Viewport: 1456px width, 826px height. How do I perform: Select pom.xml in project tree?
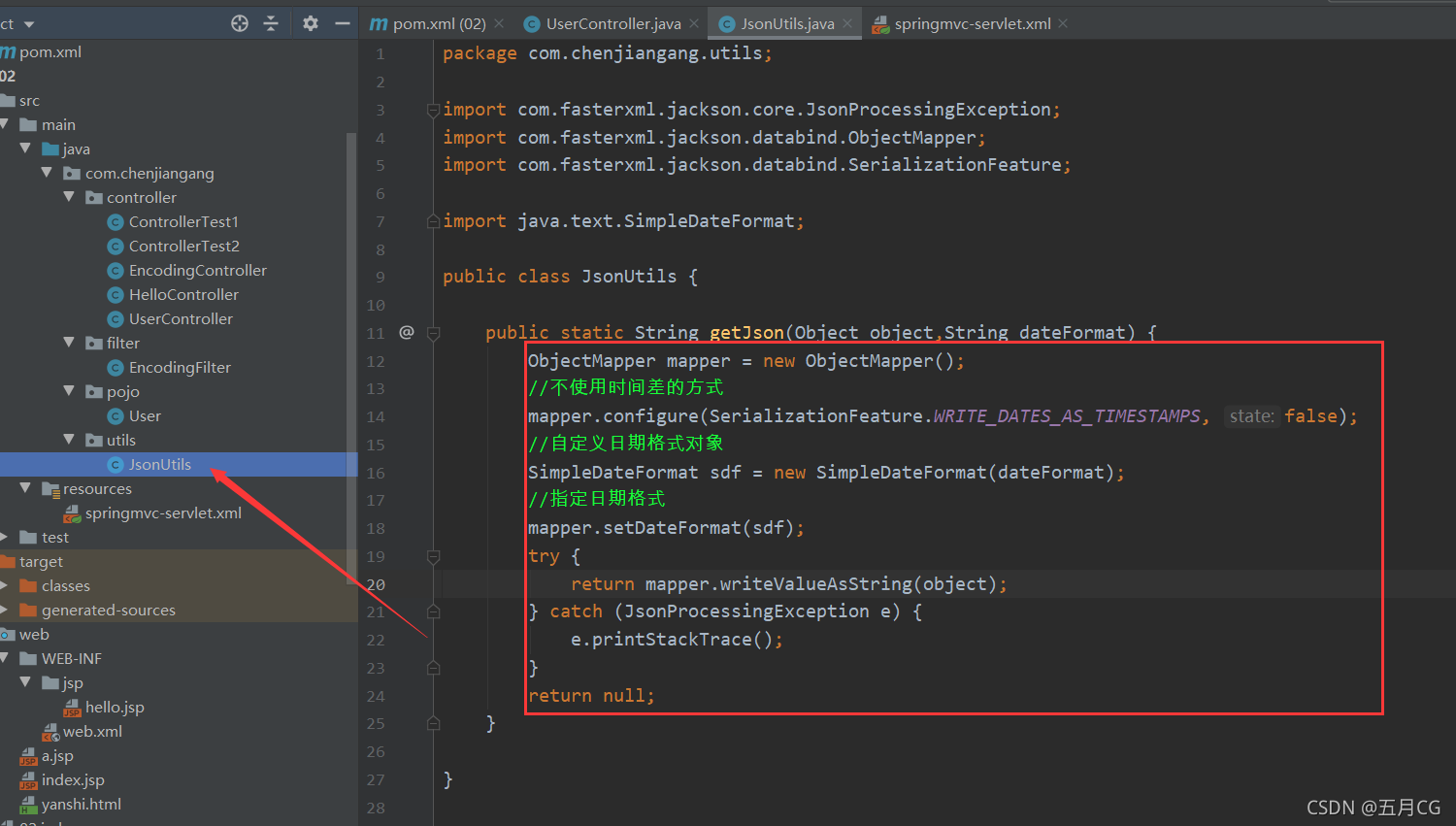pyautogui.click(x=50, y=51)
